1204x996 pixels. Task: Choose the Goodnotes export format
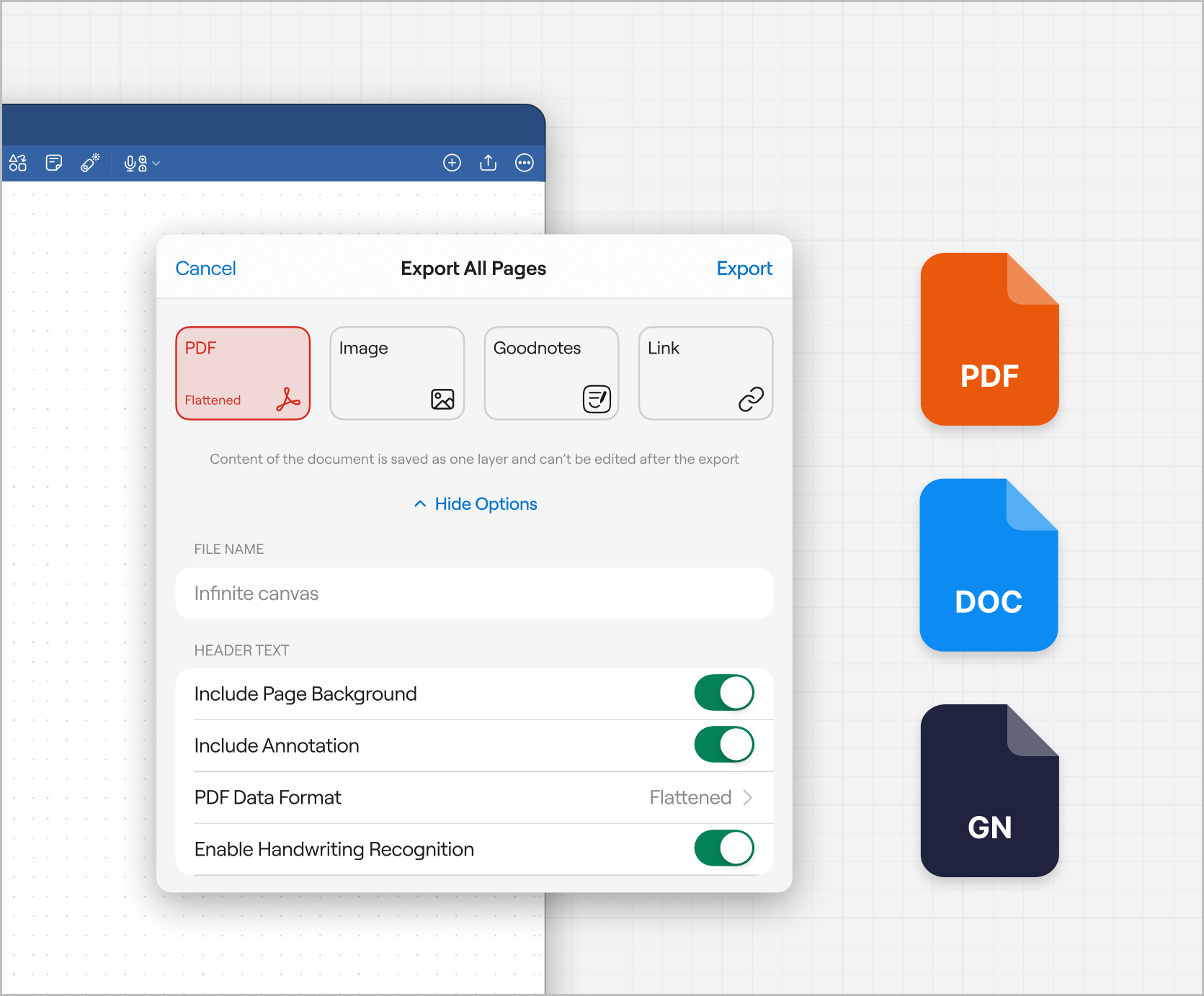551,373
